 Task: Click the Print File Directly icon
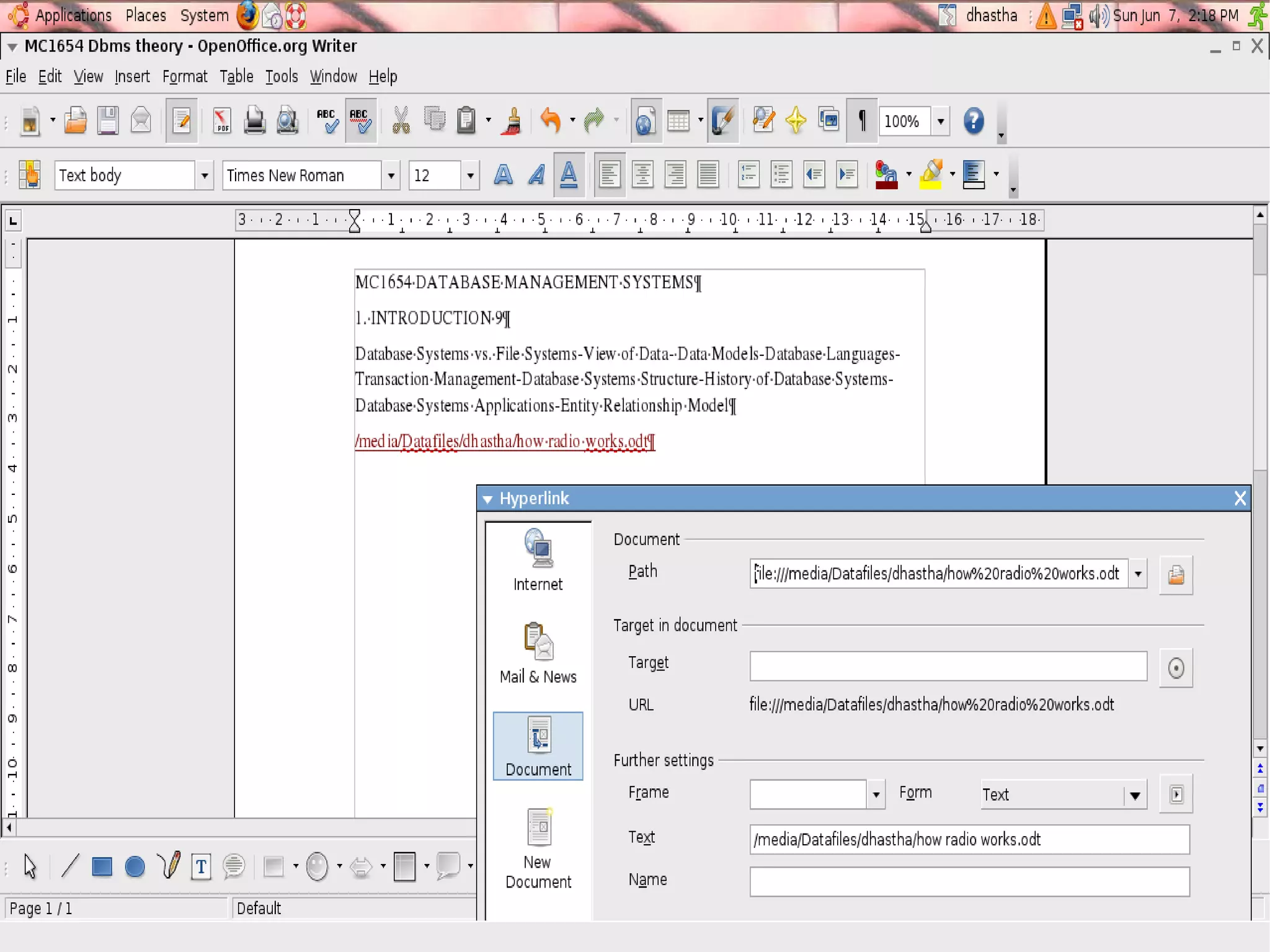pos(254,120)
